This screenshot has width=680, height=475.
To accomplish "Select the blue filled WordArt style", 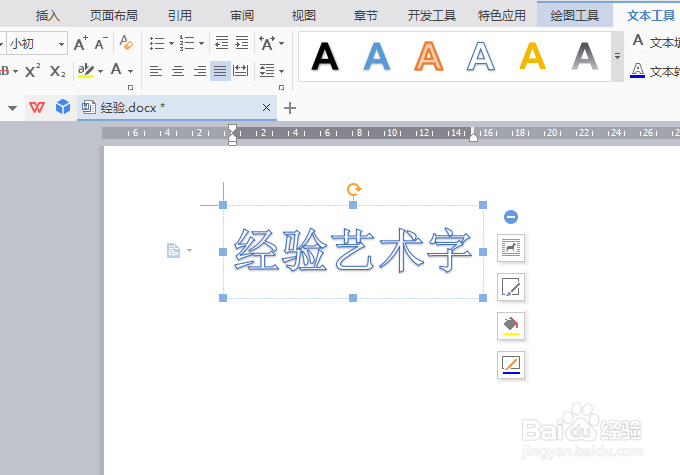I will coord(377,56).
